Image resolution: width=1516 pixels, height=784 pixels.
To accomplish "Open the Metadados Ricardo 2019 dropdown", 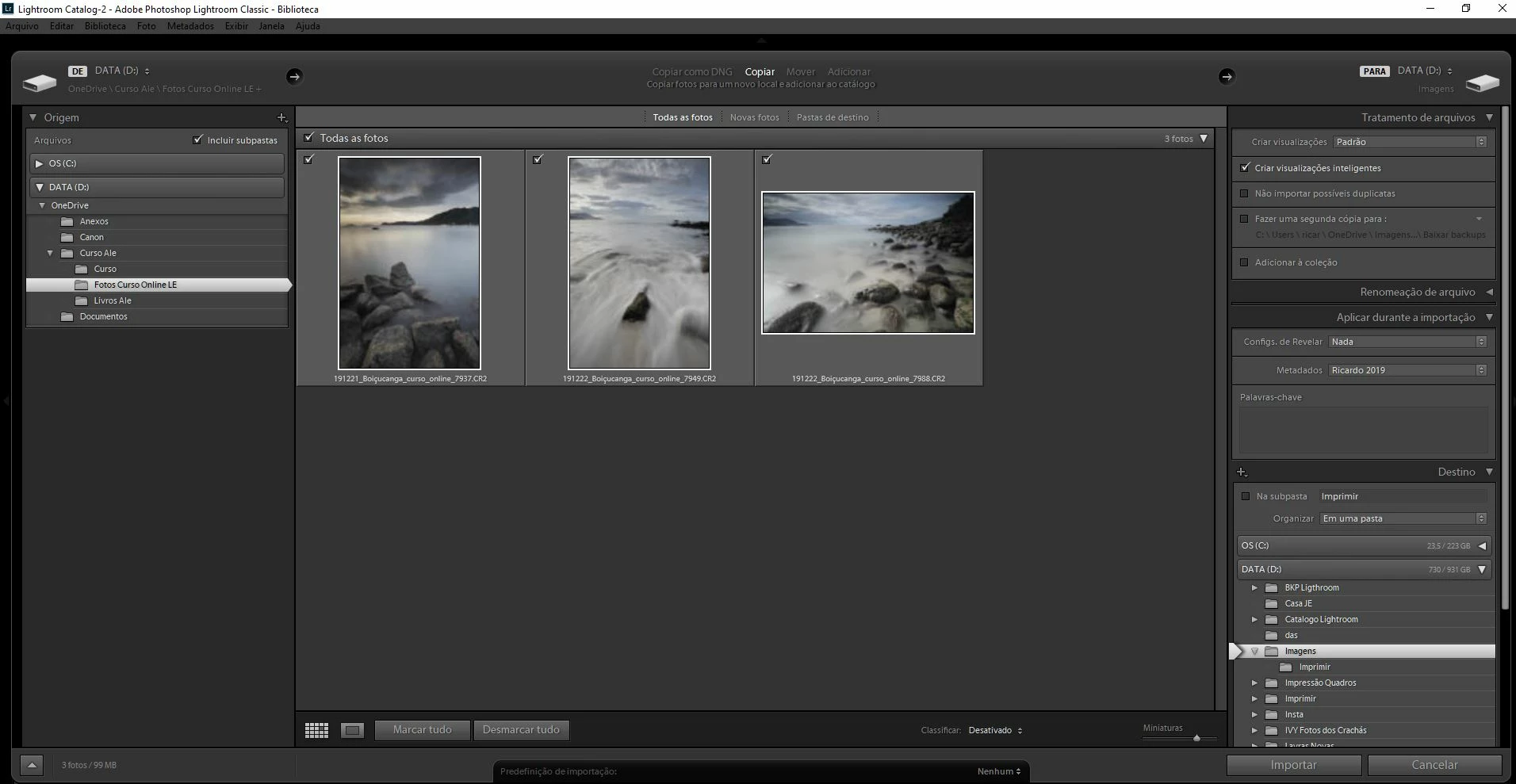I will [x=1407, y=370].
